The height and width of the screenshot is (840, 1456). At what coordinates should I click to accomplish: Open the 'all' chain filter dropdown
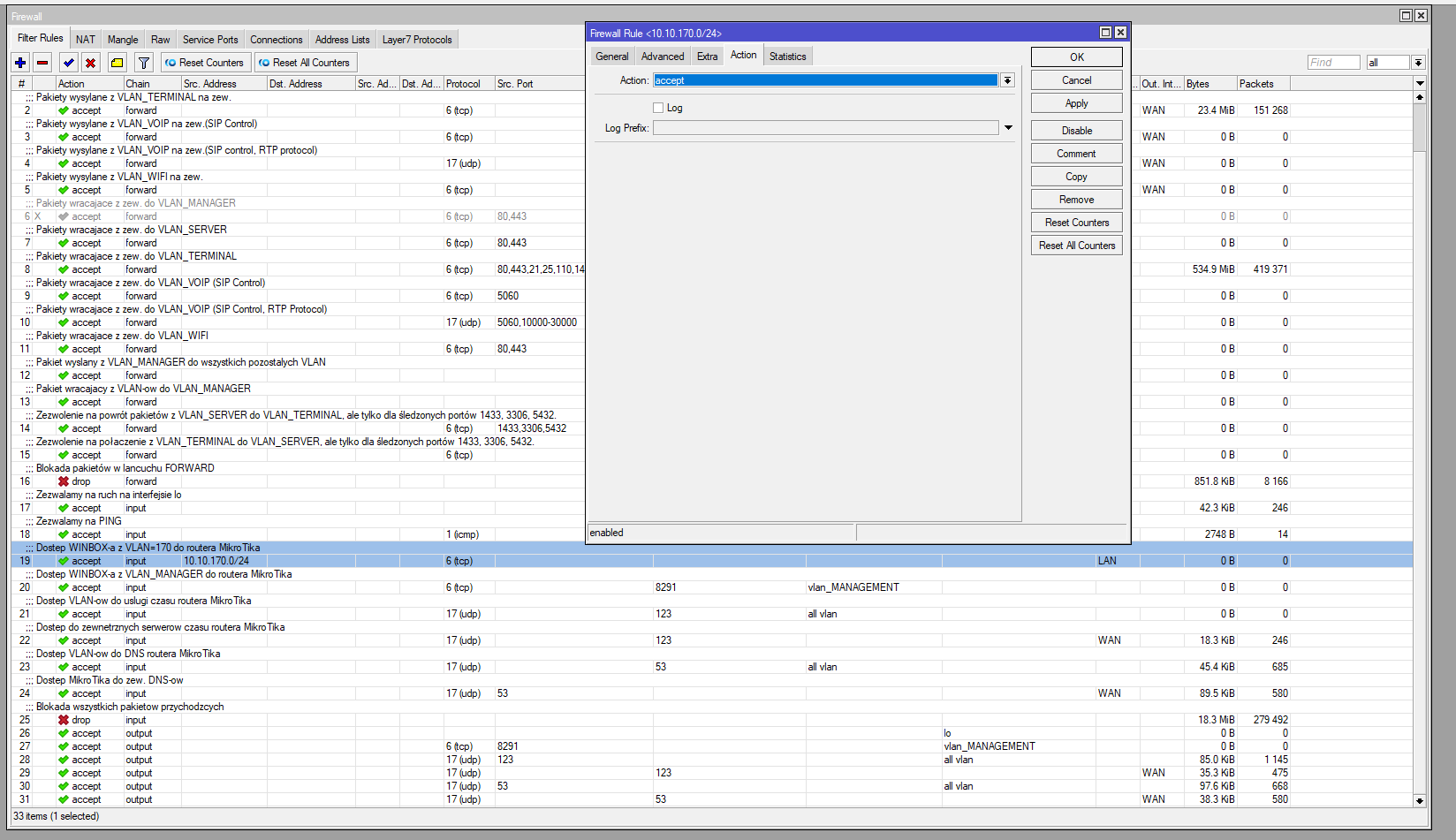(x=1418, y=63)
